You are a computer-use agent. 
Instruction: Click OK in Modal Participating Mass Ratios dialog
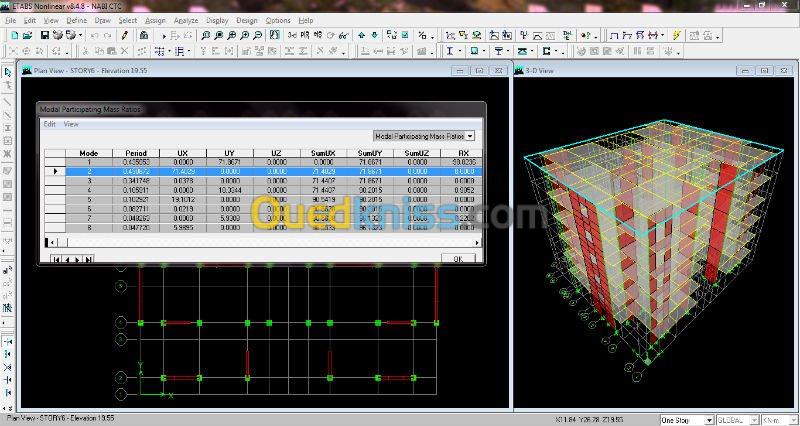458,259
